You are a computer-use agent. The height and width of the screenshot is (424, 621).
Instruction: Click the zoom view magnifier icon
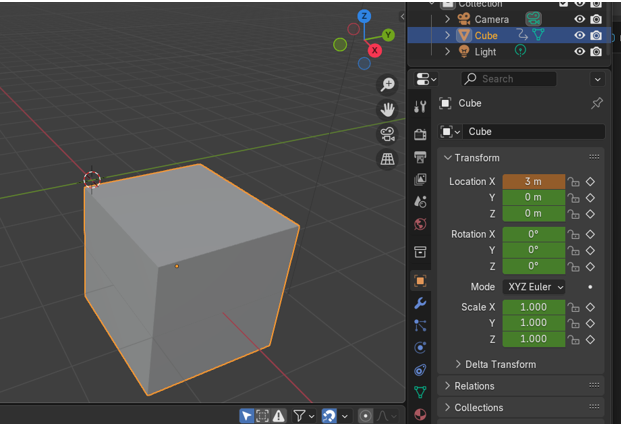[387, 85]
